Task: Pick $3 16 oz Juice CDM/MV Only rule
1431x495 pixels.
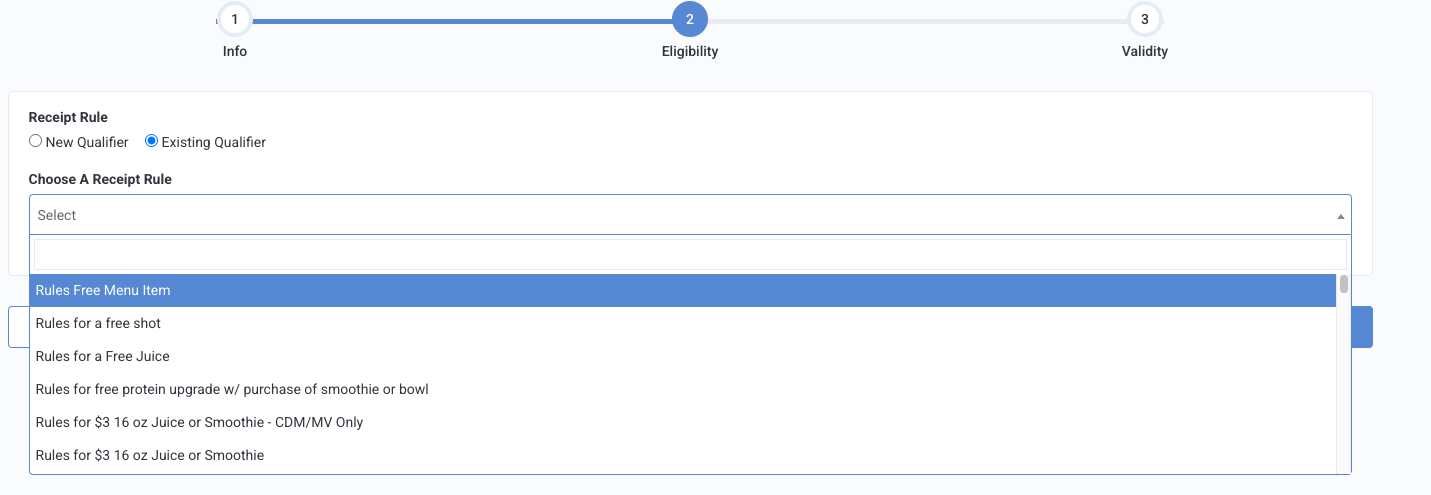Action: tap(683, 422)
